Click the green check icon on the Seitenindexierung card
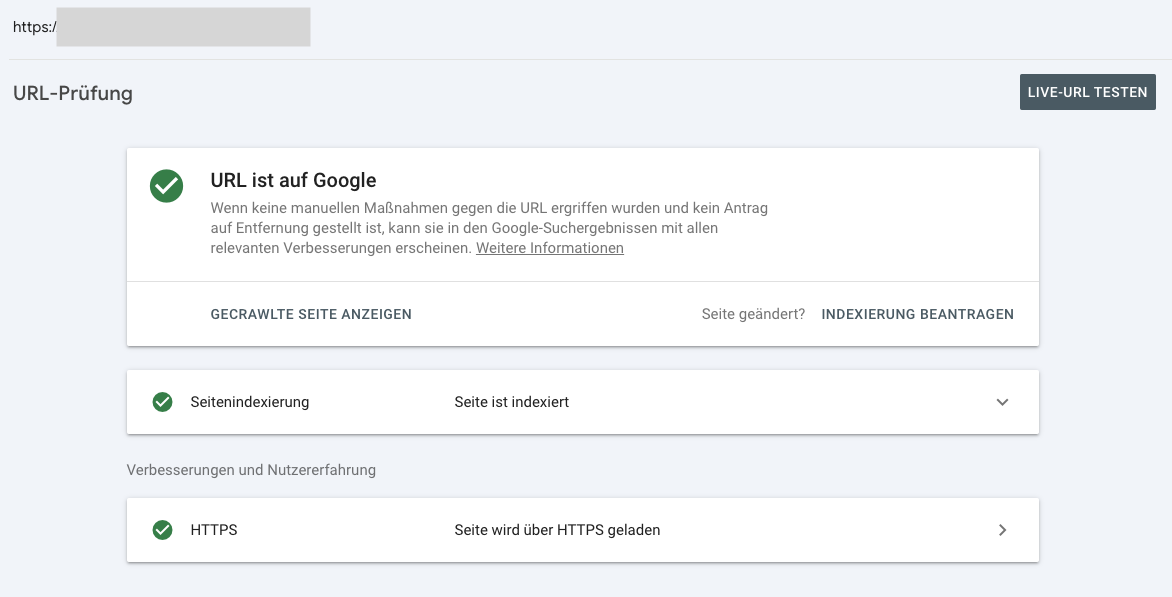This screenshot has width=1172, height=597. (163, 402)
